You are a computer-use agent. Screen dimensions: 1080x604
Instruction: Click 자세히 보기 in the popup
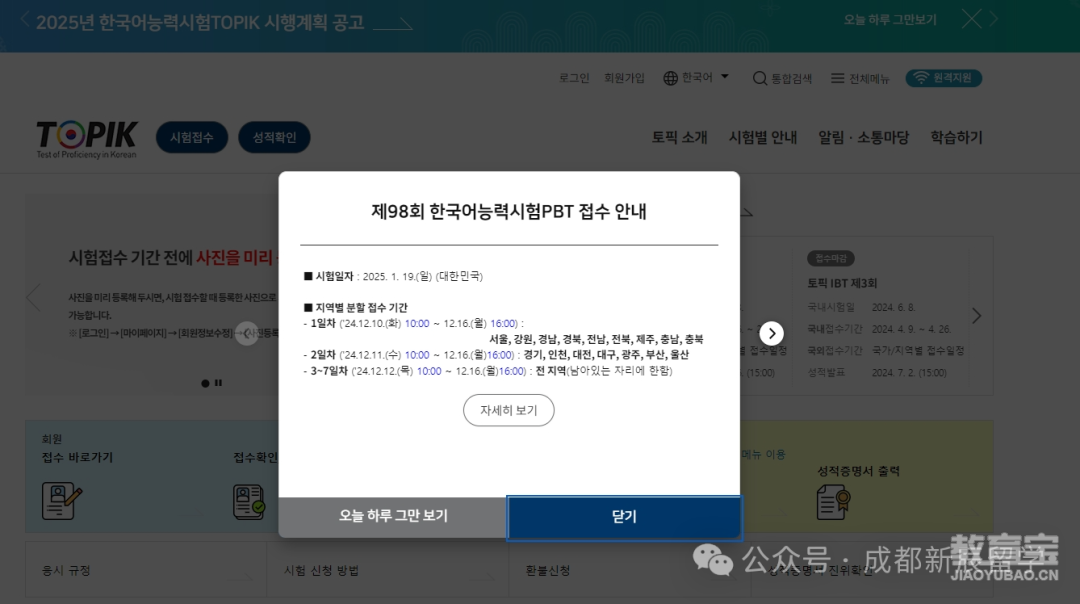tap(508, 410)
